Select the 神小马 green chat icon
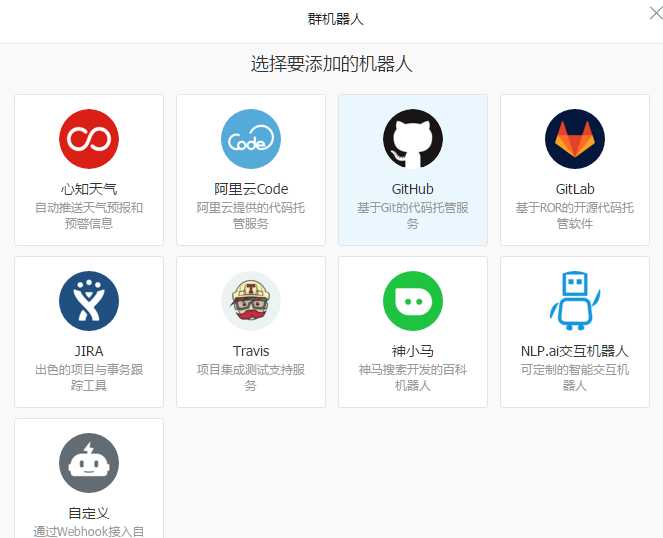Screen dimensions: 663x538 [x=413, y=301]
